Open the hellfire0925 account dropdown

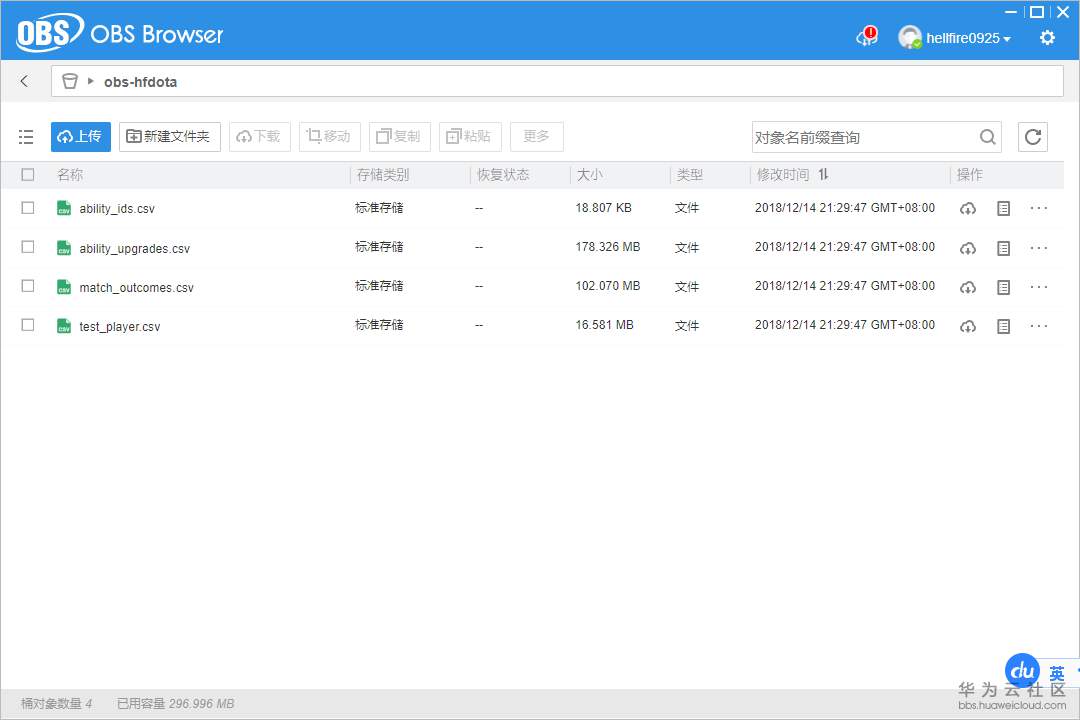click(x=968, y=38)
